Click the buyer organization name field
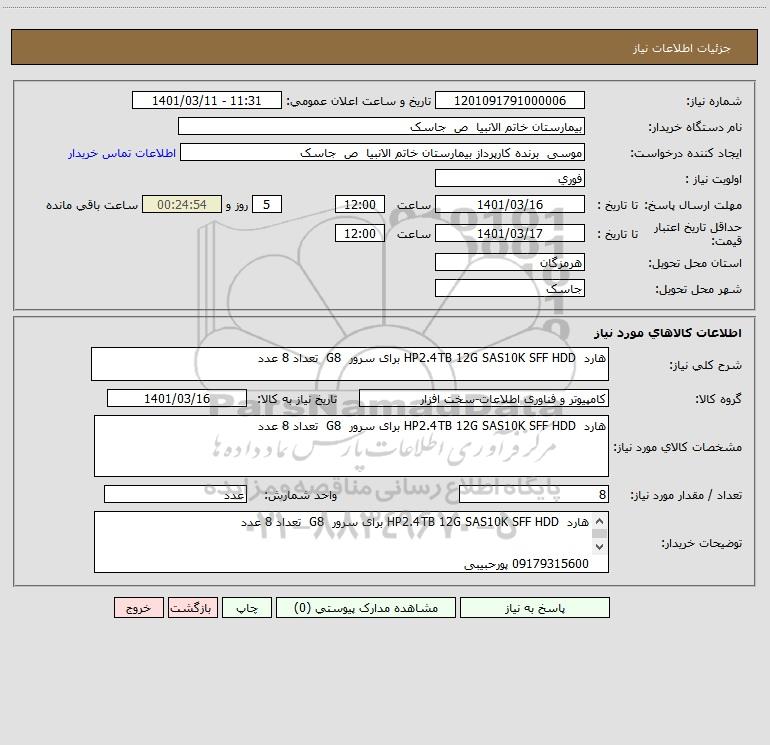The width and height of the screenshot is (770, 745). point(381,126)
